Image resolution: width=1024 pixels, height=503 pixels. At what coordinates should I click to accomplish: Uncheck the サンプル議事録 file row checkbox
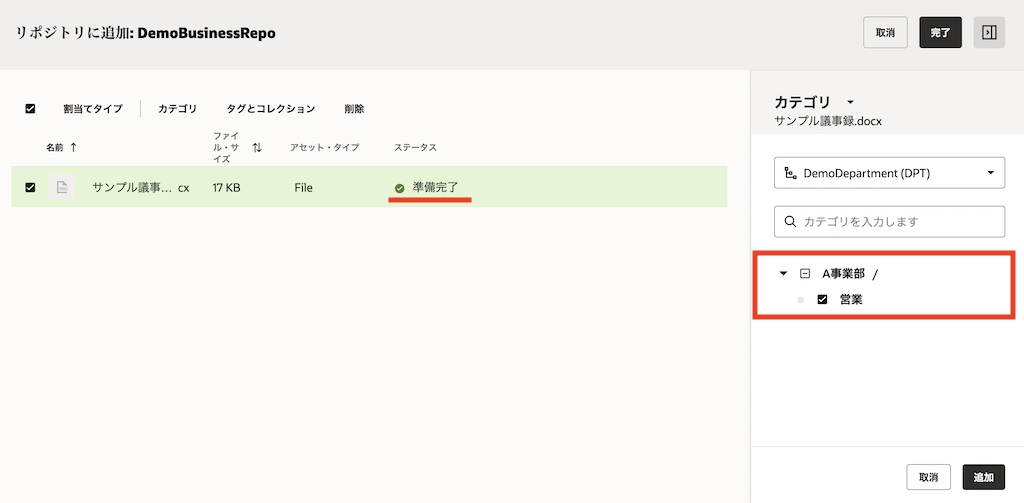(30, 187)
